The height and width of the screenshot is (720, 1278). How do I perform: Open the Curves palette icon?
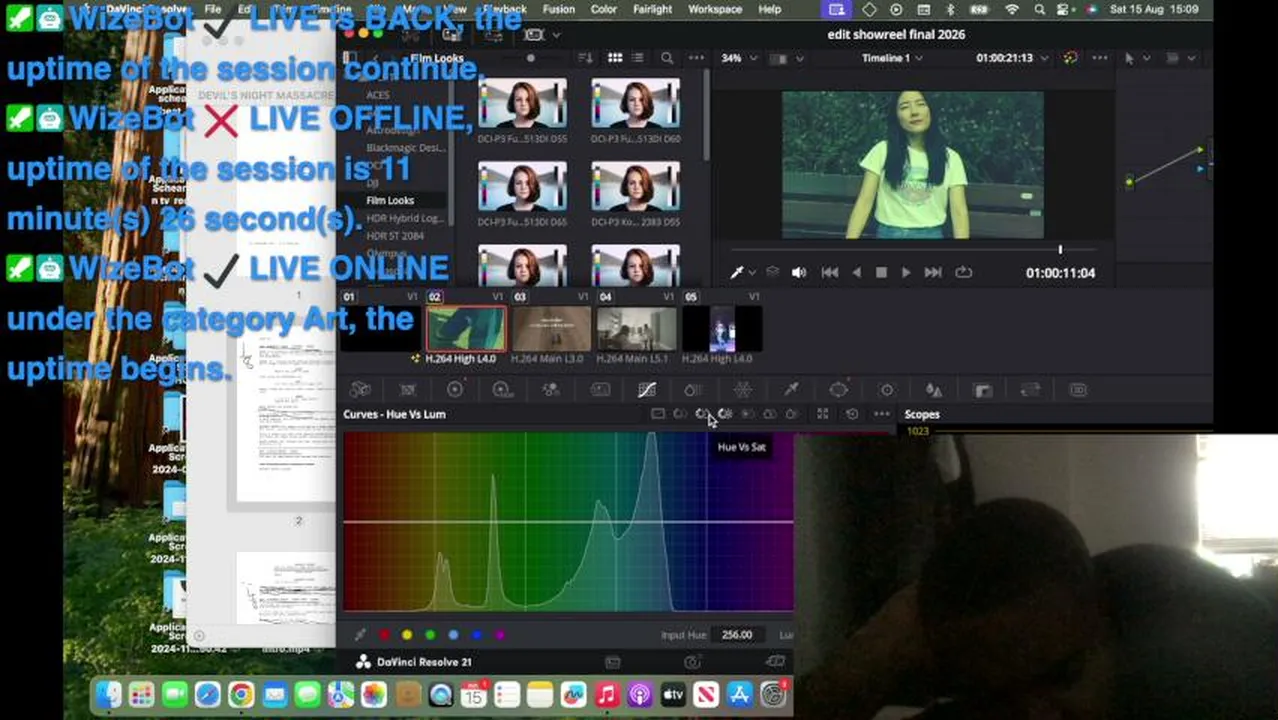pyautogui.click(x=646, y=390)
